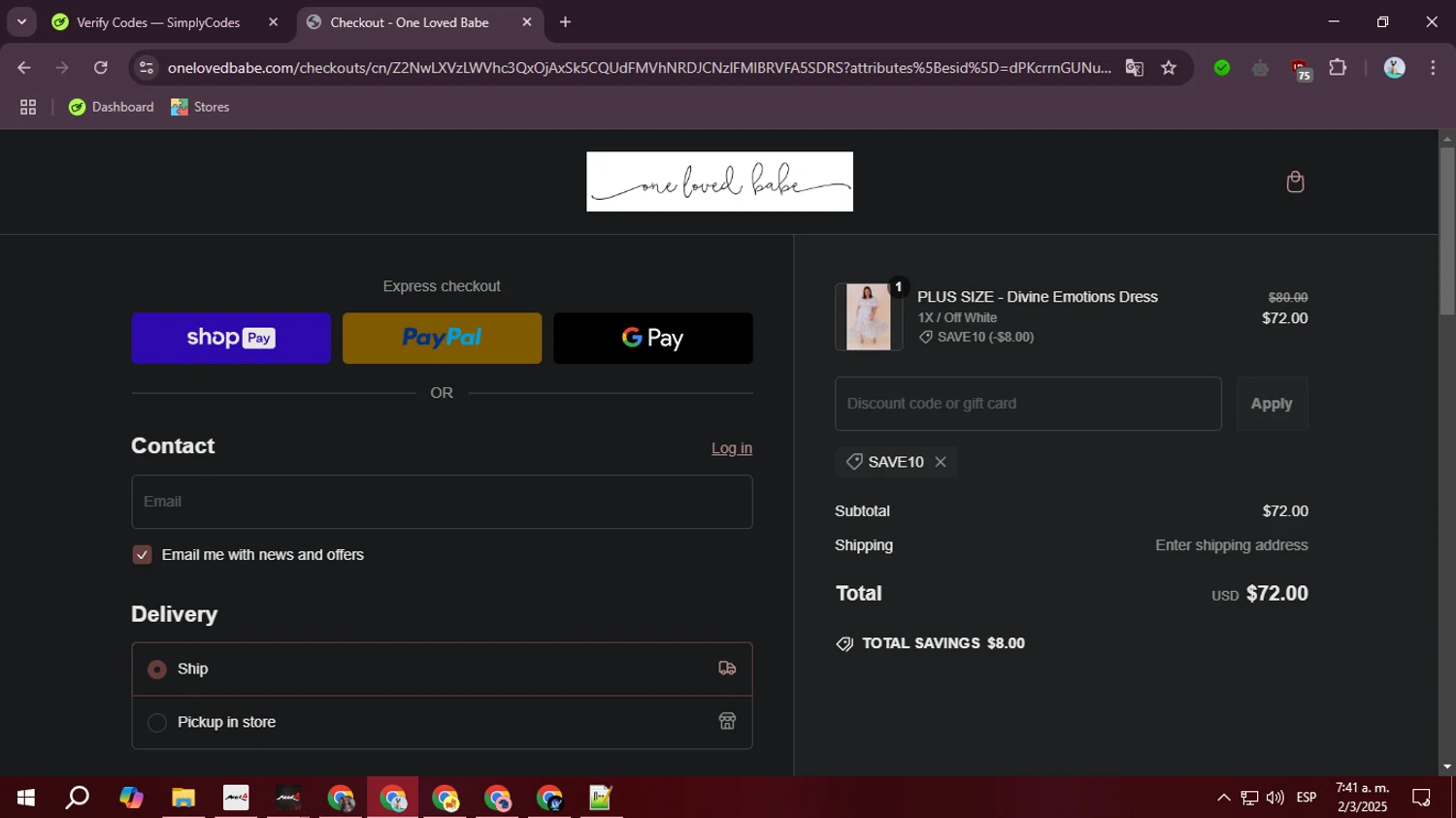The height and width of the screenshot is (818, 1456).
Task: Open File Explorer from the taskbar
Action: click(183, 798)
